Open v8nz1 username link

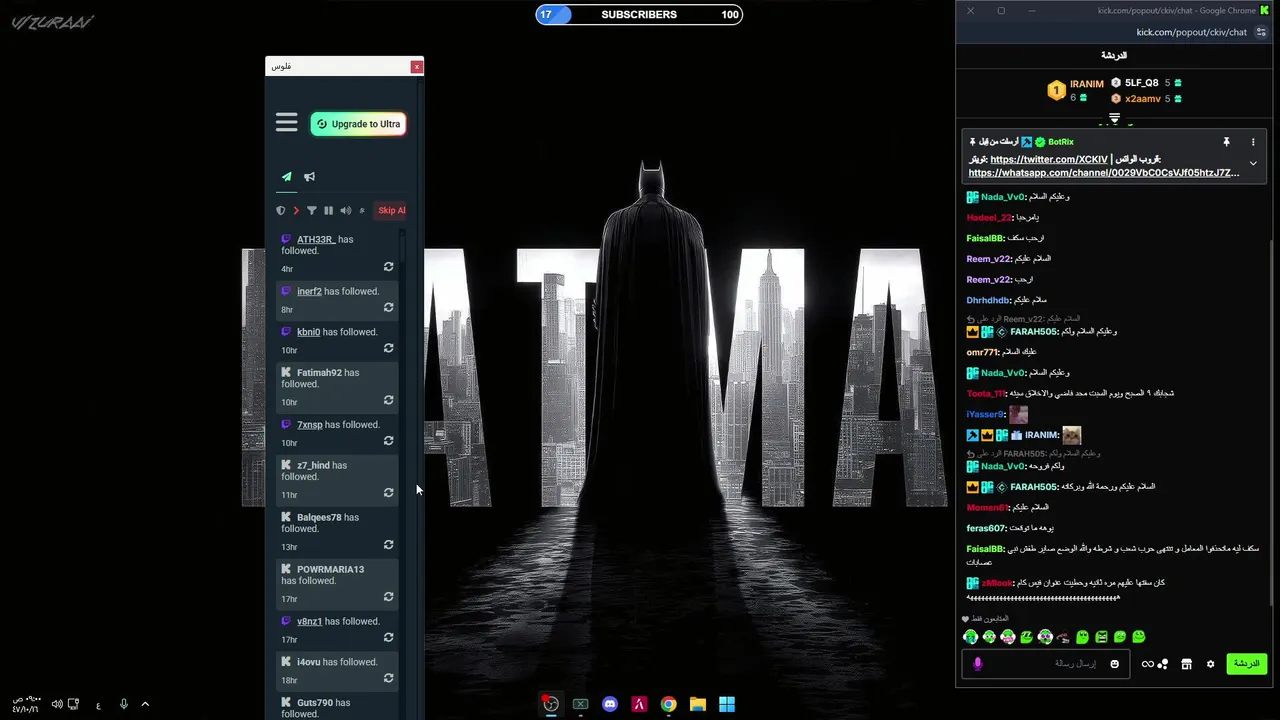(x=309, y=621)
